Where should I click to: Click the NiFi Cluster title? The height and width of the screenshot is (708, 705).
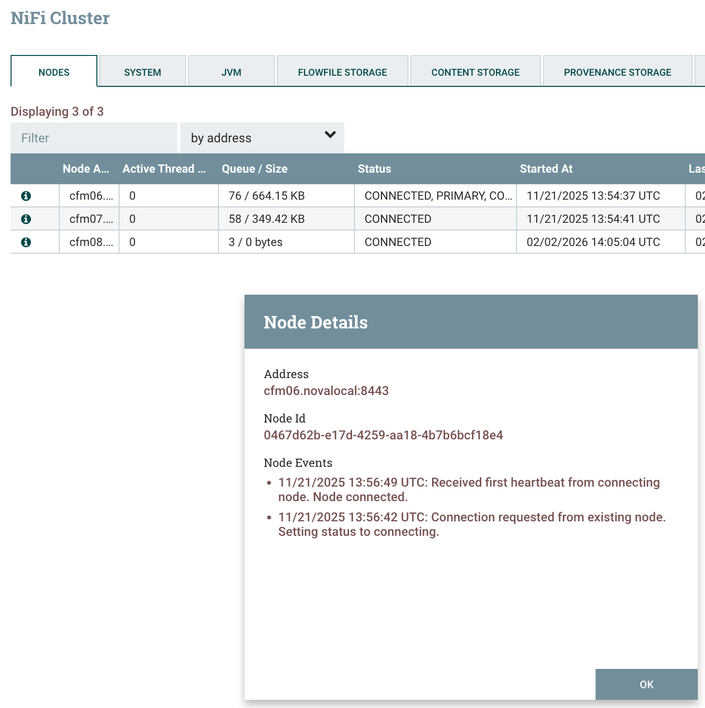point(60,18)
